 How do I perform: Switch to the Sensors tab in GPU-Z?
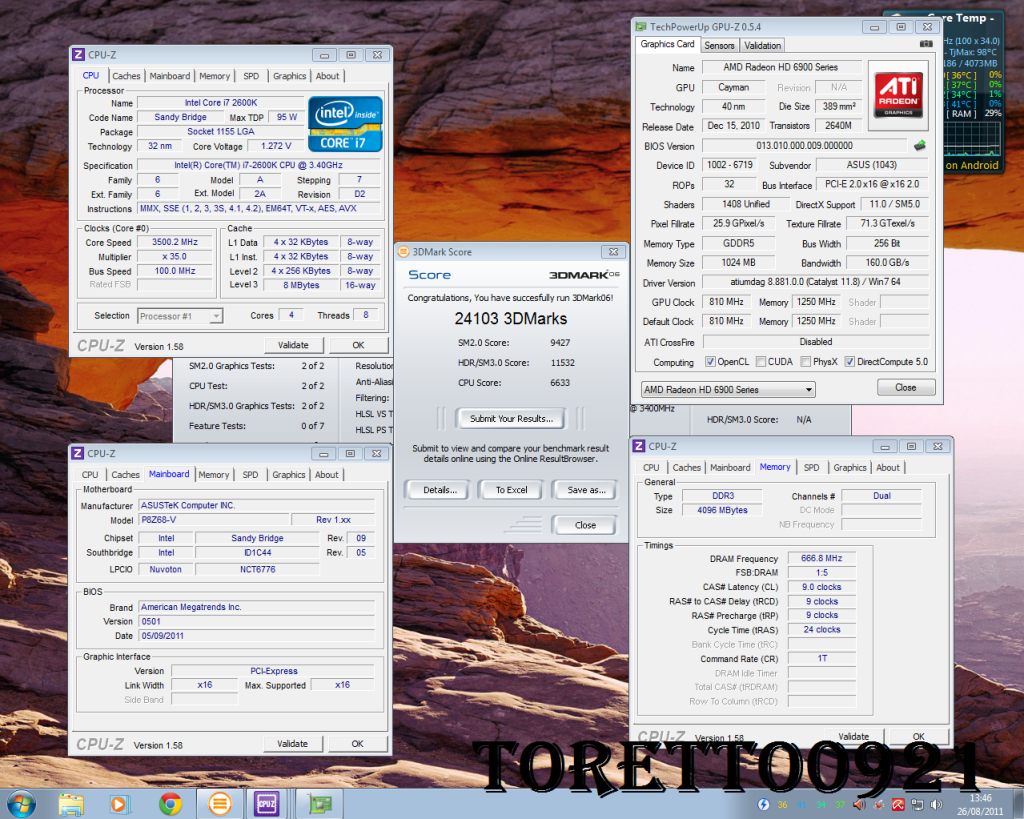(719, 45)
